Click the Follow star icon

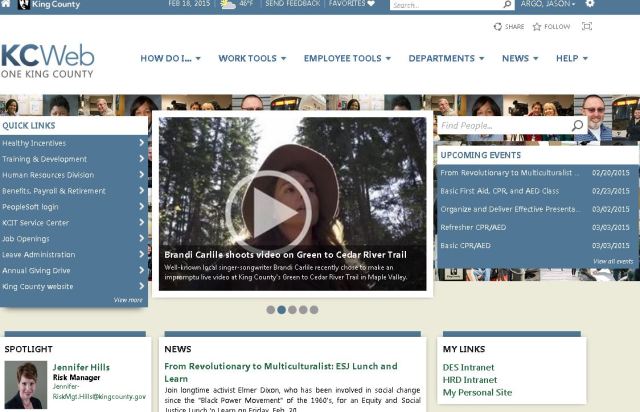(x=537, y=27)
